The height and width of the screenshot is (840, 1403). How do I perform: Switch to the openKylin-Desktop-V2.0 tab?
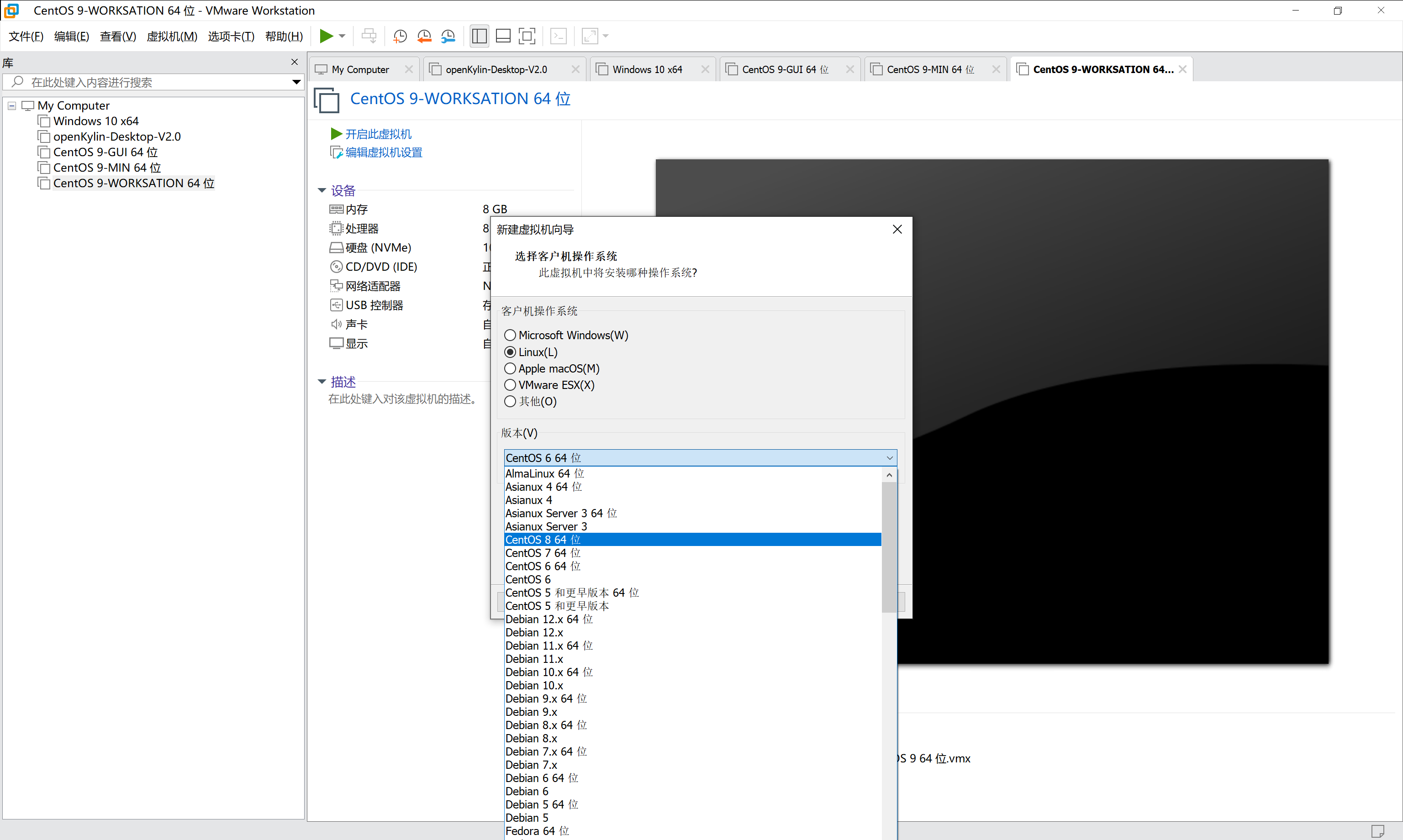(496, 69)
